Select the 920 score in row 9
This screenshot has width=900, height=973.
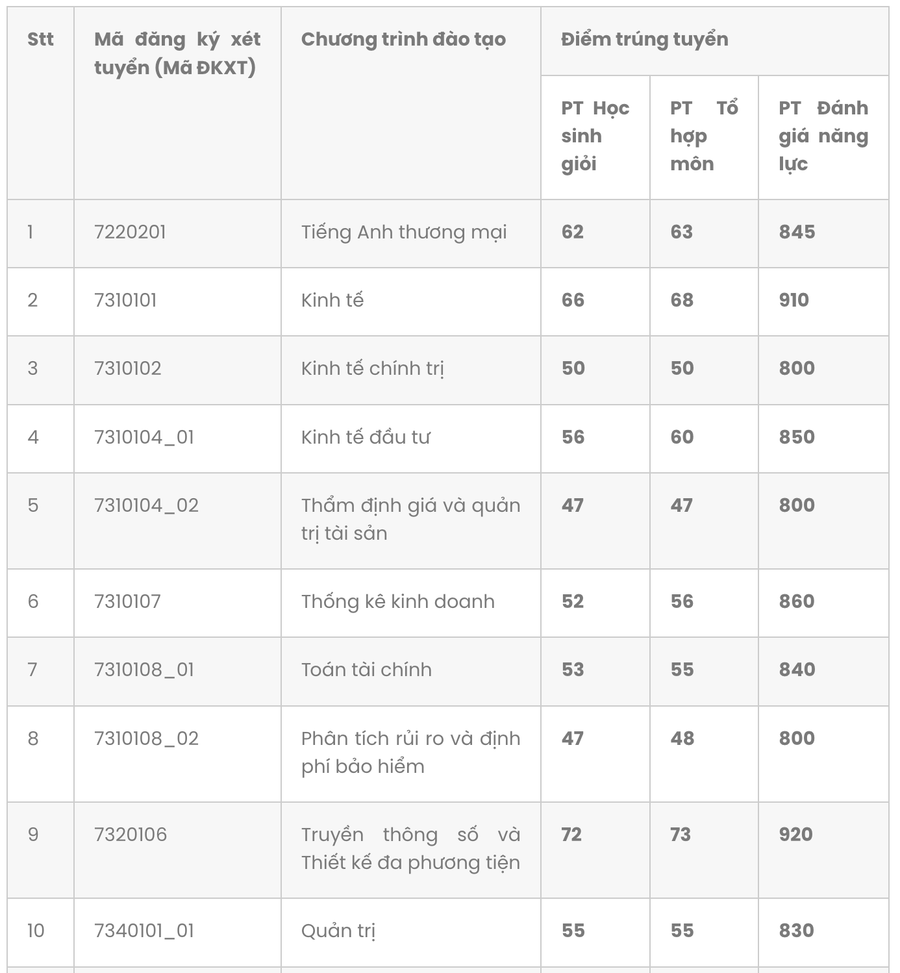coord(796,834)
